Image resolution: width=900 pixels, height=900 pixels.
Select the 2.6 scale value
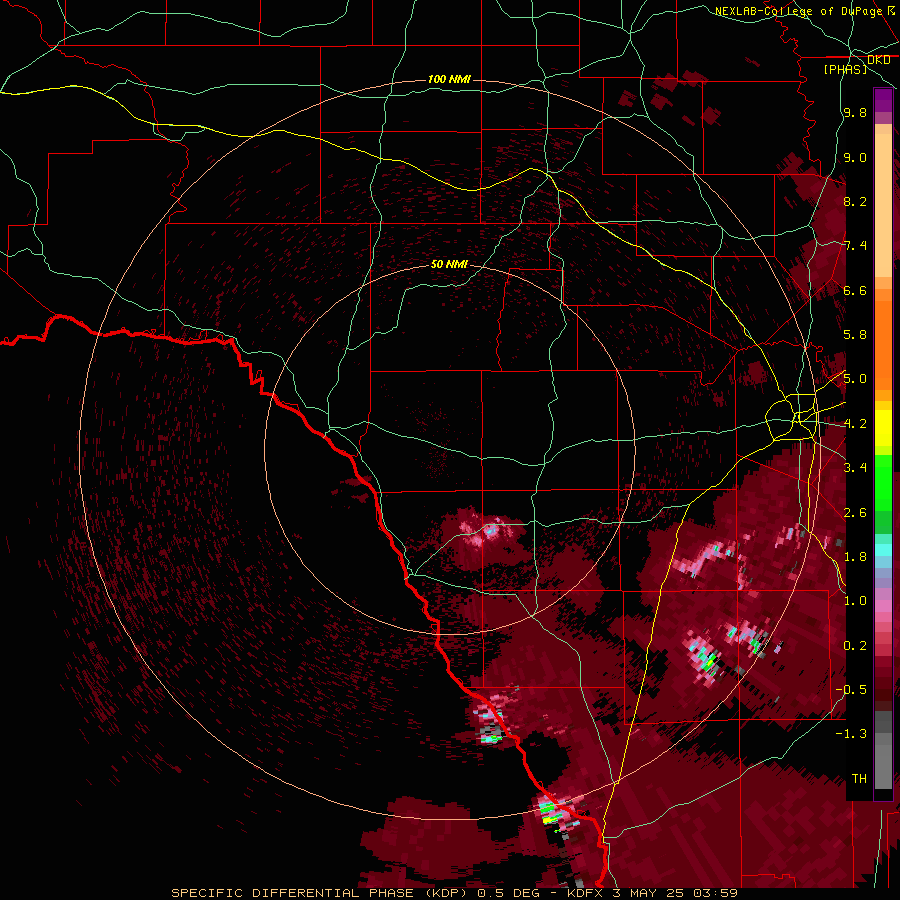point(855,513)
